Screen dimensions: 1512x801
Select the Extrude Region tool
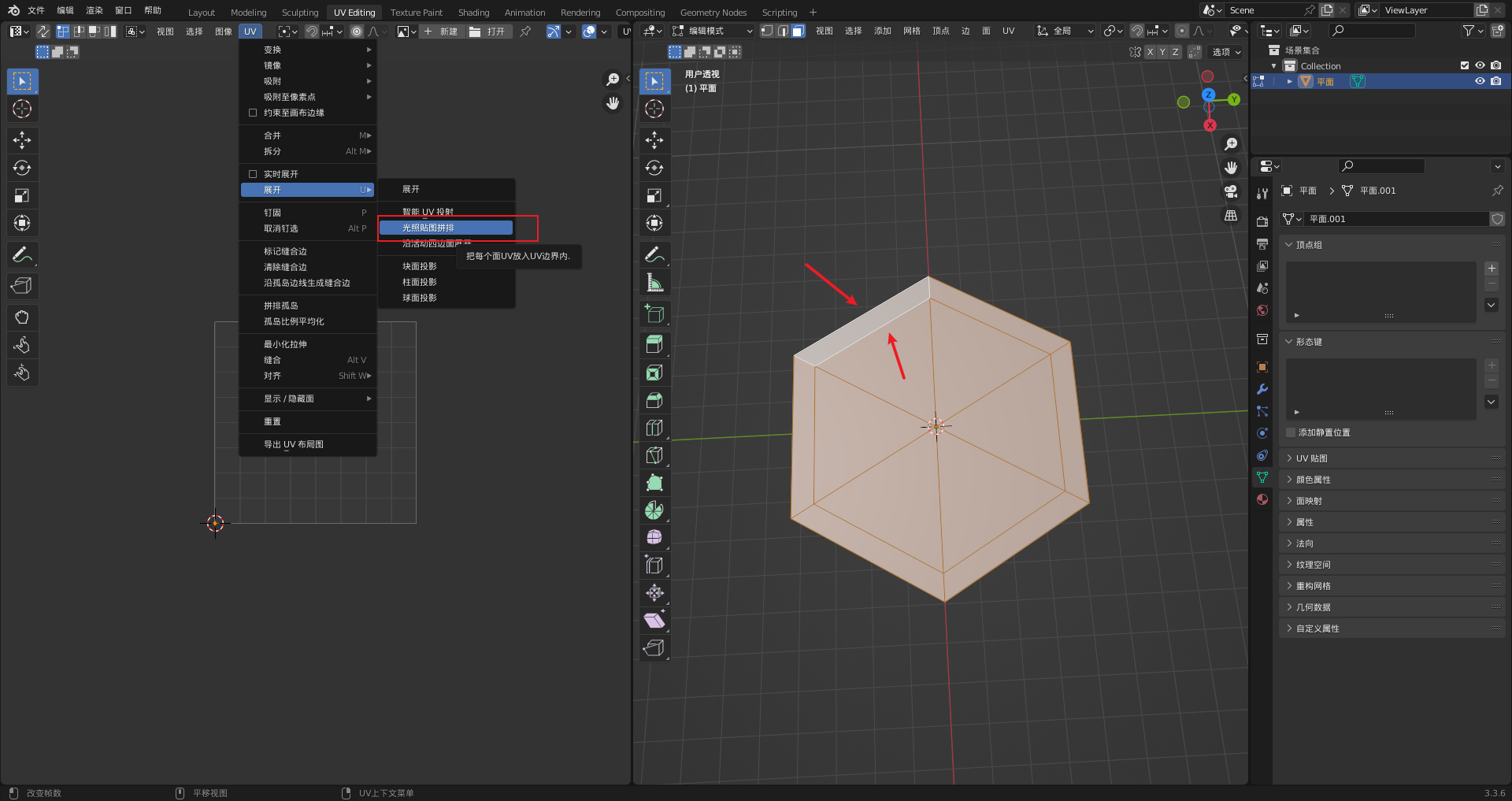click(654, 345)
